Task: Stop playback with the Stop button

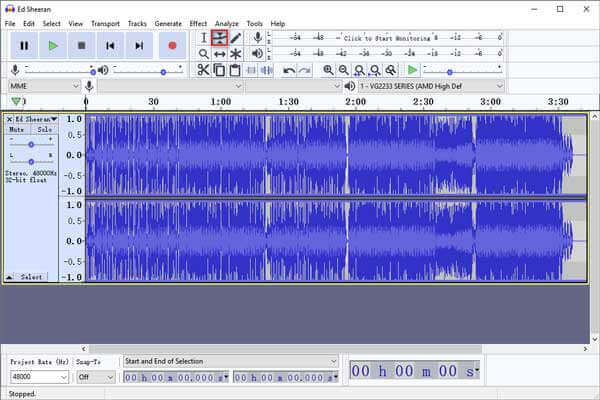Action: tap(82, 46)
